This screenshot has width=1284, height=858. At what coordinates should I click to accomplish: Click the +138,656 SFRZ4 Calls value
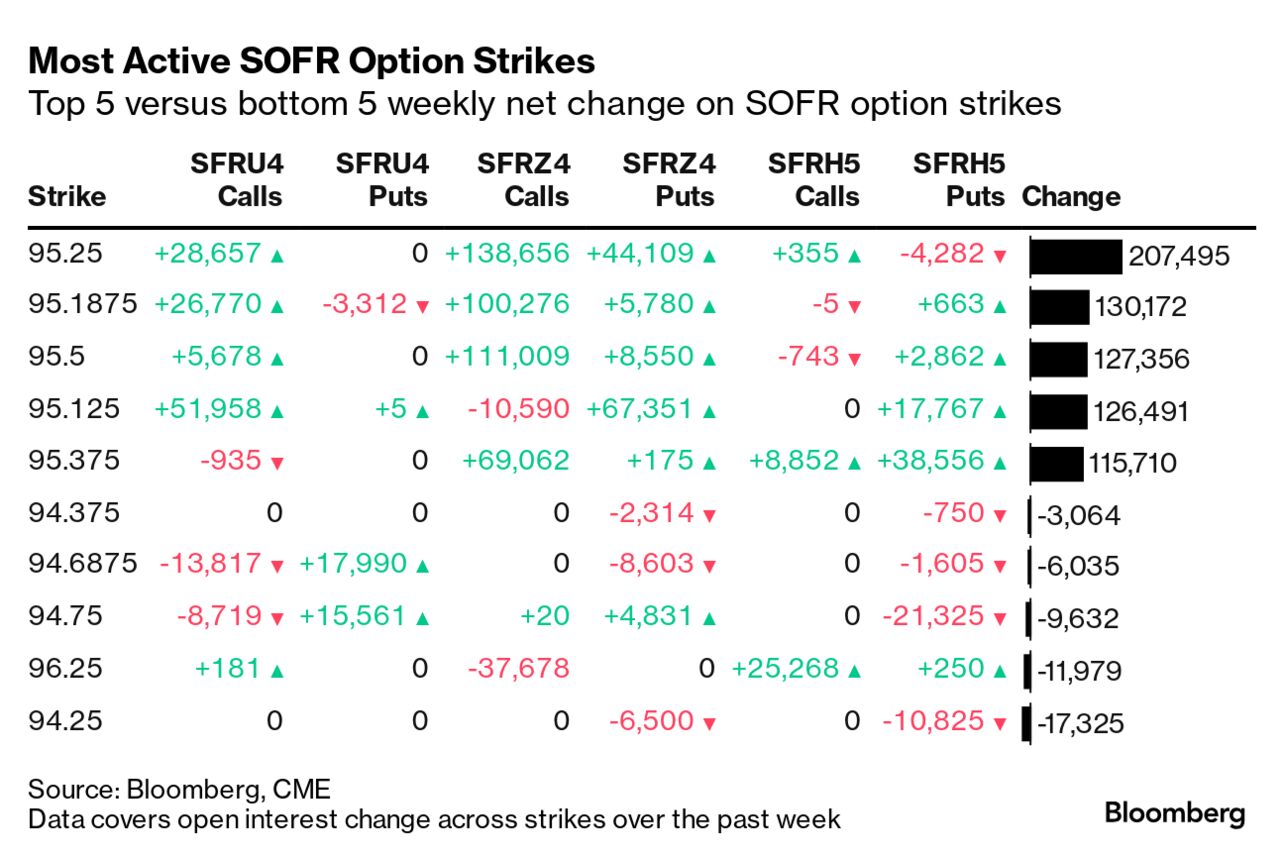(x=507, y=254)
